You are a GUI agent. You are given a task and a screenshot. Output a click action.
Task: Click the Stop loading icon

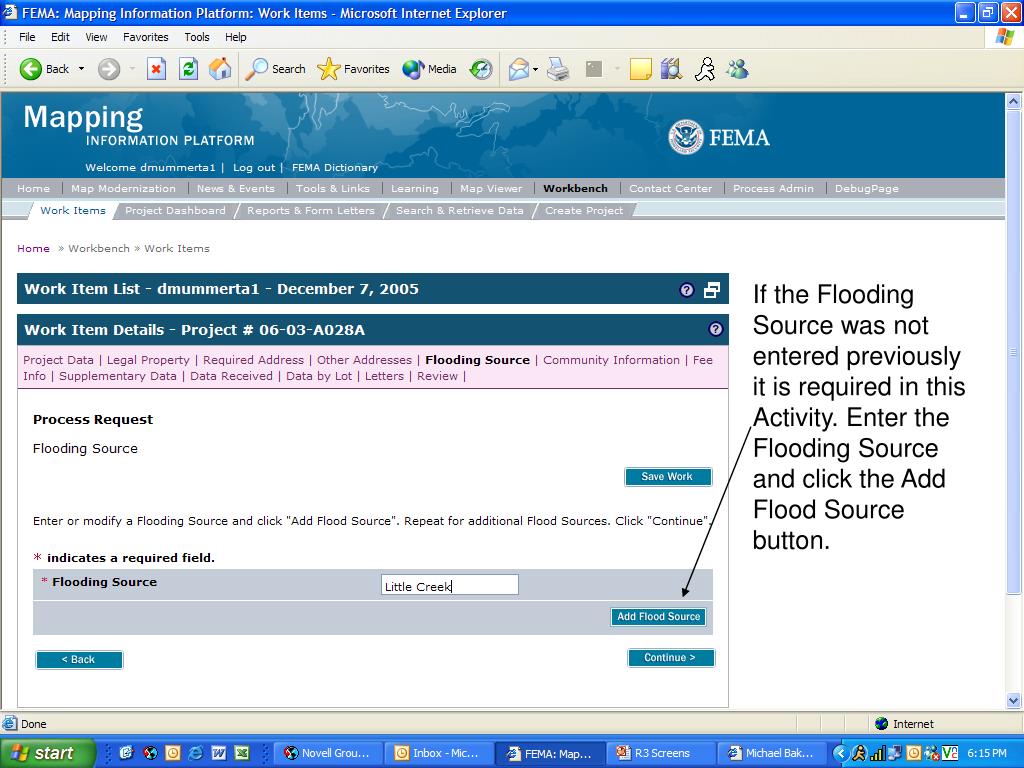[x=156, y=69]
